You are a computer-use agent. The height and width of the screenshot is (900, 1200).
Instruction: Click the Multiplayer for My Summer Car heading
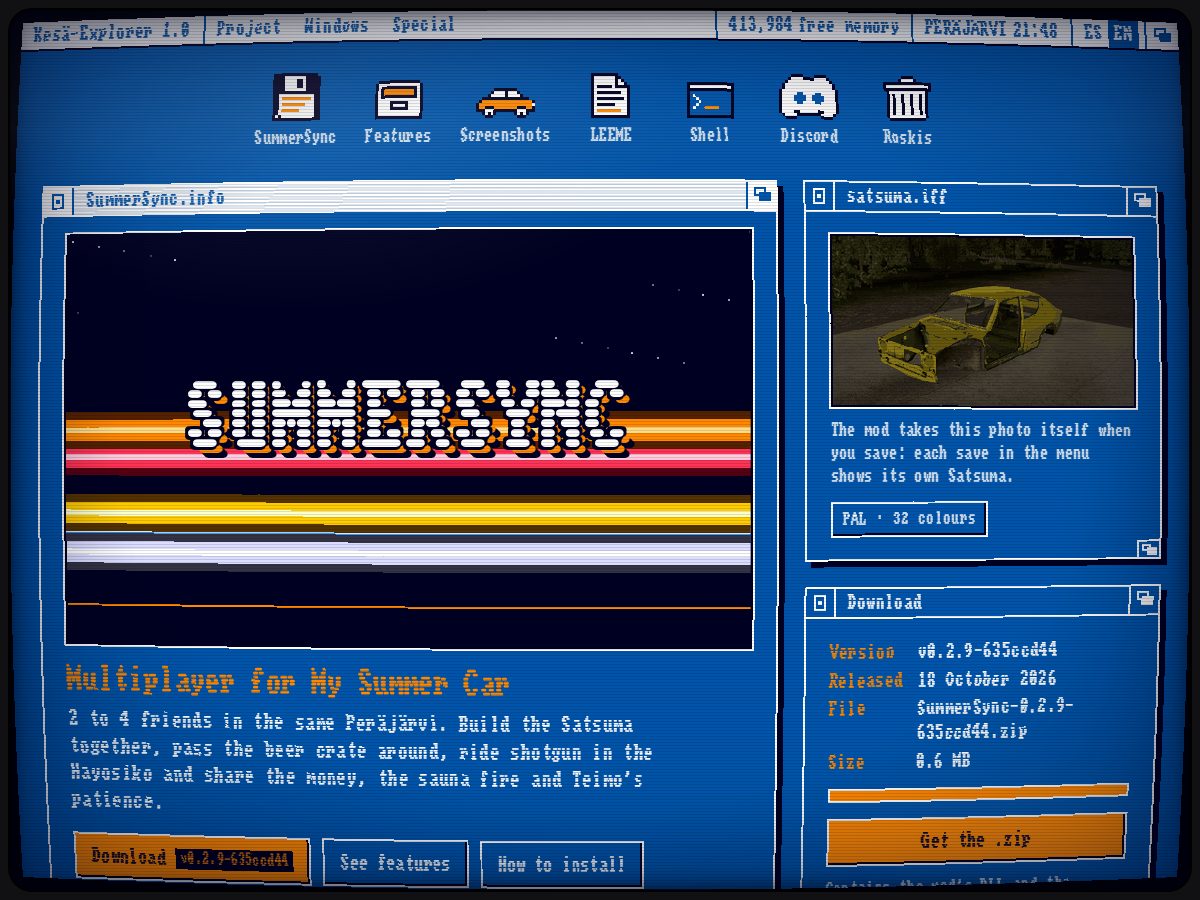pyautogui.click(x=287, y=681)
